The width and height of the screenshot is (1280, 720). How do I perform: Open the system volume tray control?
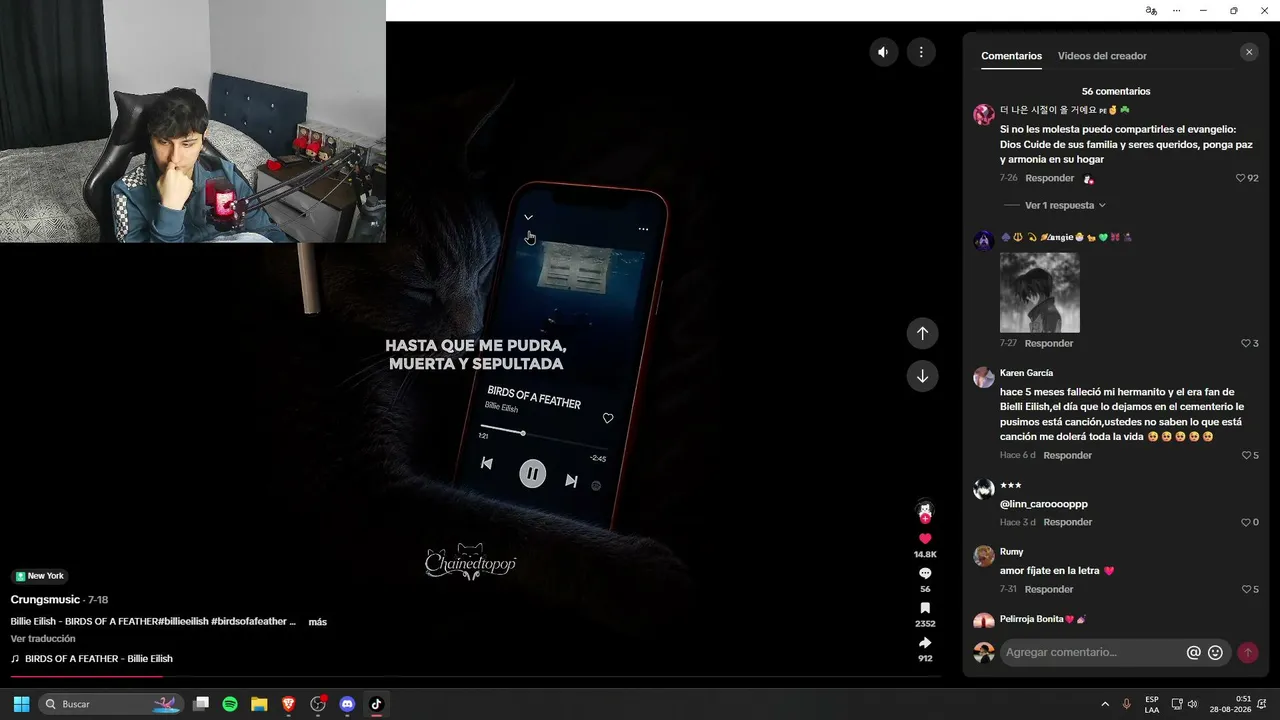click(x=1192, y=704)
